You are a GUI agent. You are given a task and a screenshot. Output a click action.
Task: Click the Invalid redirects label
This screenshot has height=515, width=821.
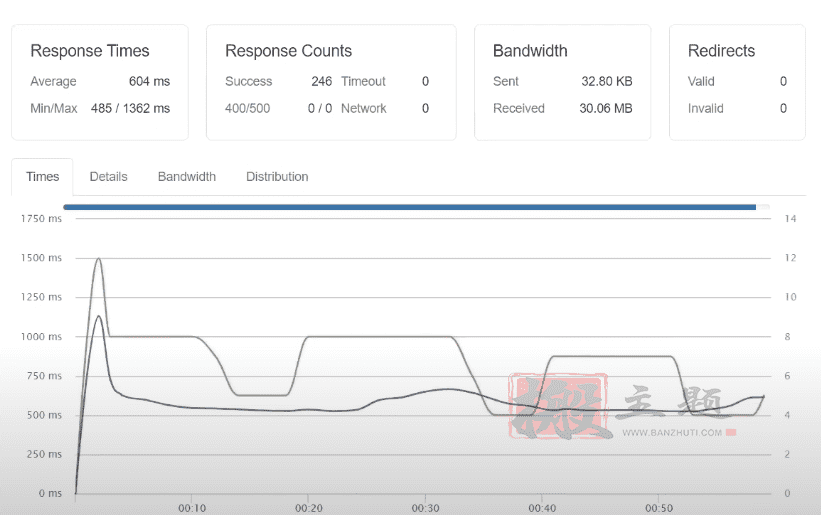coord(706,108)
